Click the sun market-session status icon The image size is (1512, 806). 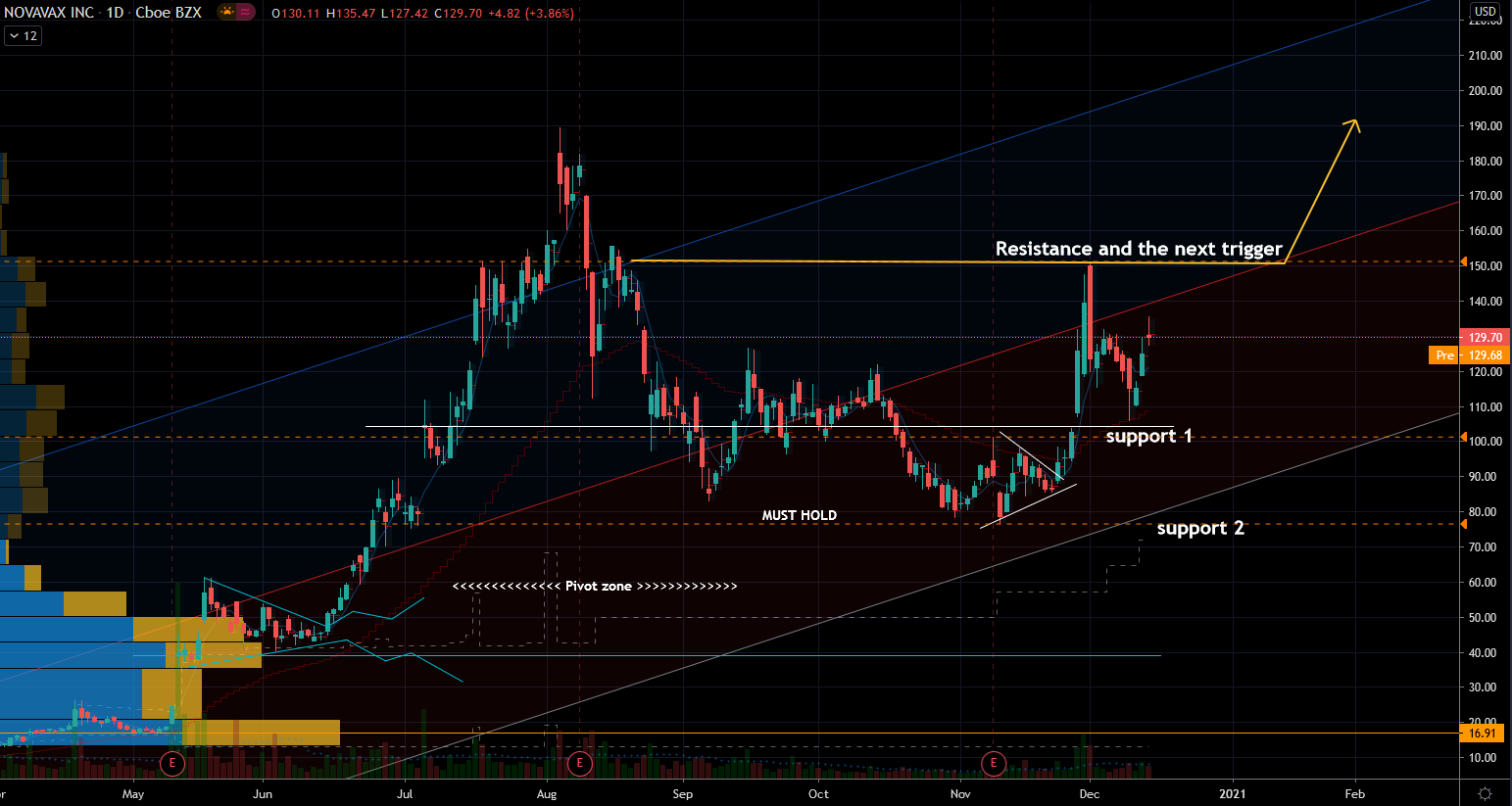(x=227, y=13)
